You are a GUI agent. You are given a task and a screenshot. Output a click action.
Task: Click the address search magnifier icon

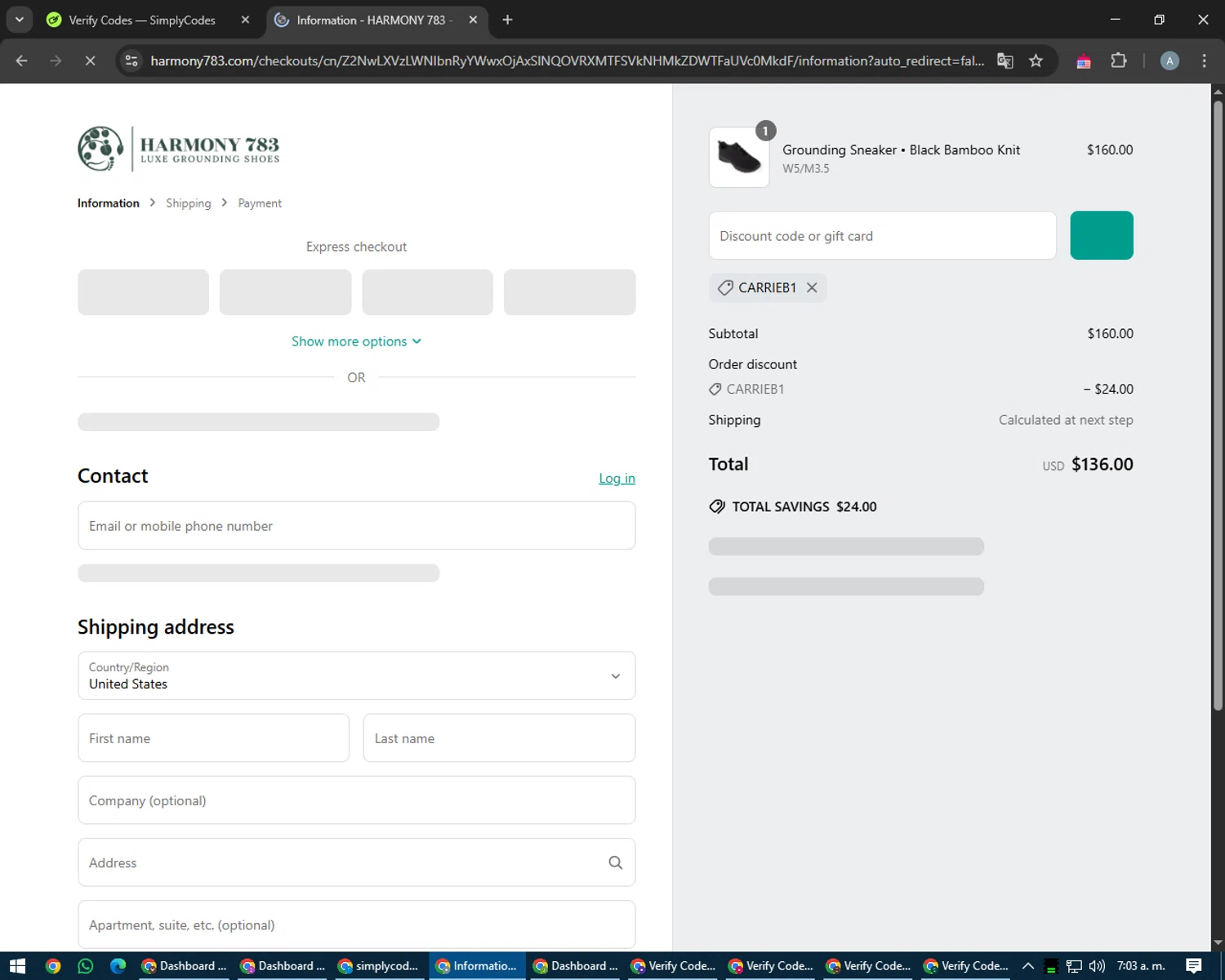click(x=616, y=862)
